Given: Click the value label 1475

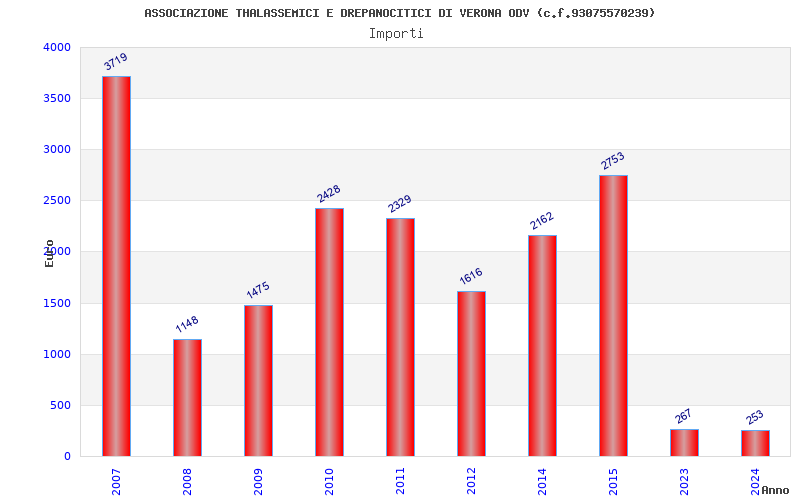Looking at the screenshot, I should click(258, 290).
